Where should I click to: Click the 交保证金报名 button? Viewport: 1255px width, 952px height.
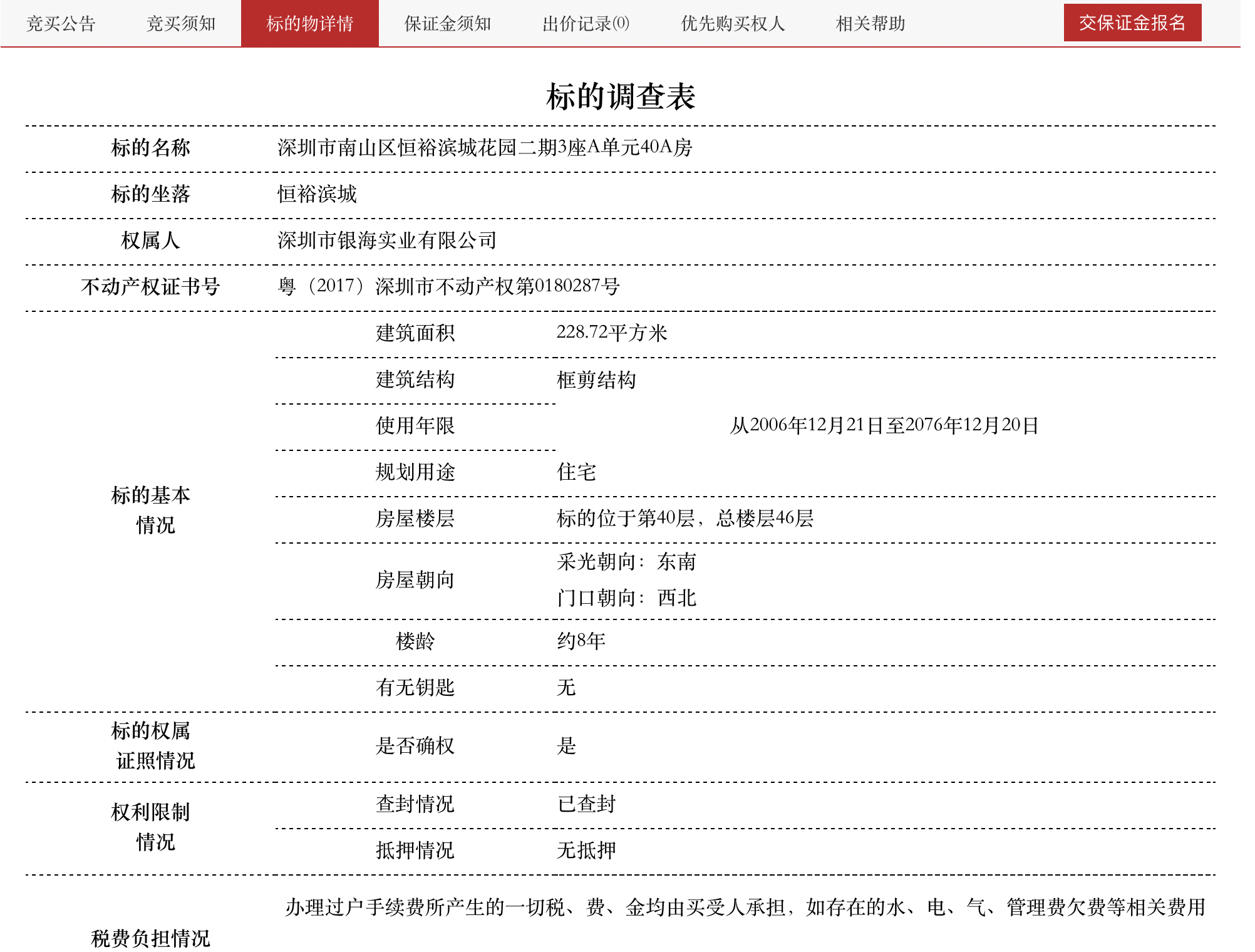1132,23
